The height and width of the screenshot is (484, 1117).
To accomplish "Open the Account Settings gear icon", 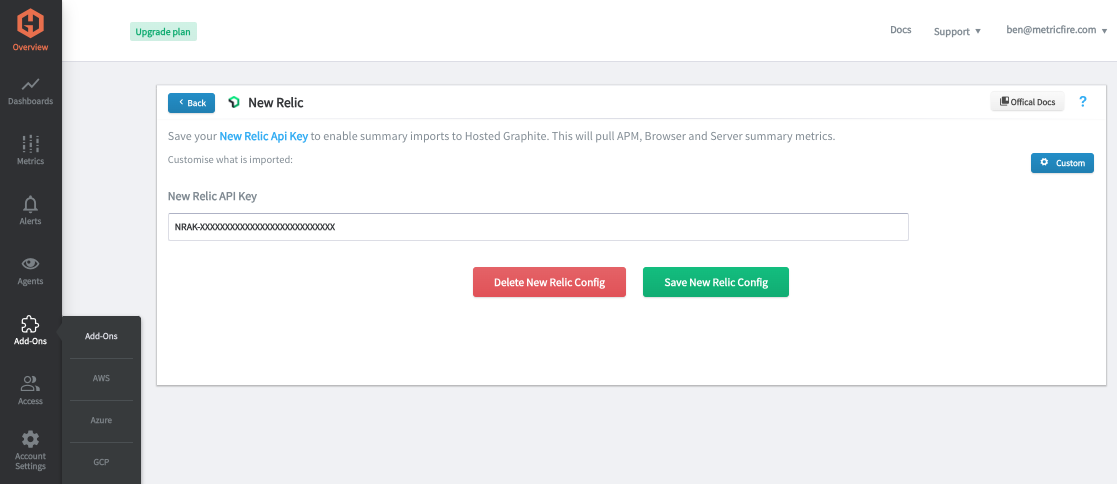I will click(31, 438).
